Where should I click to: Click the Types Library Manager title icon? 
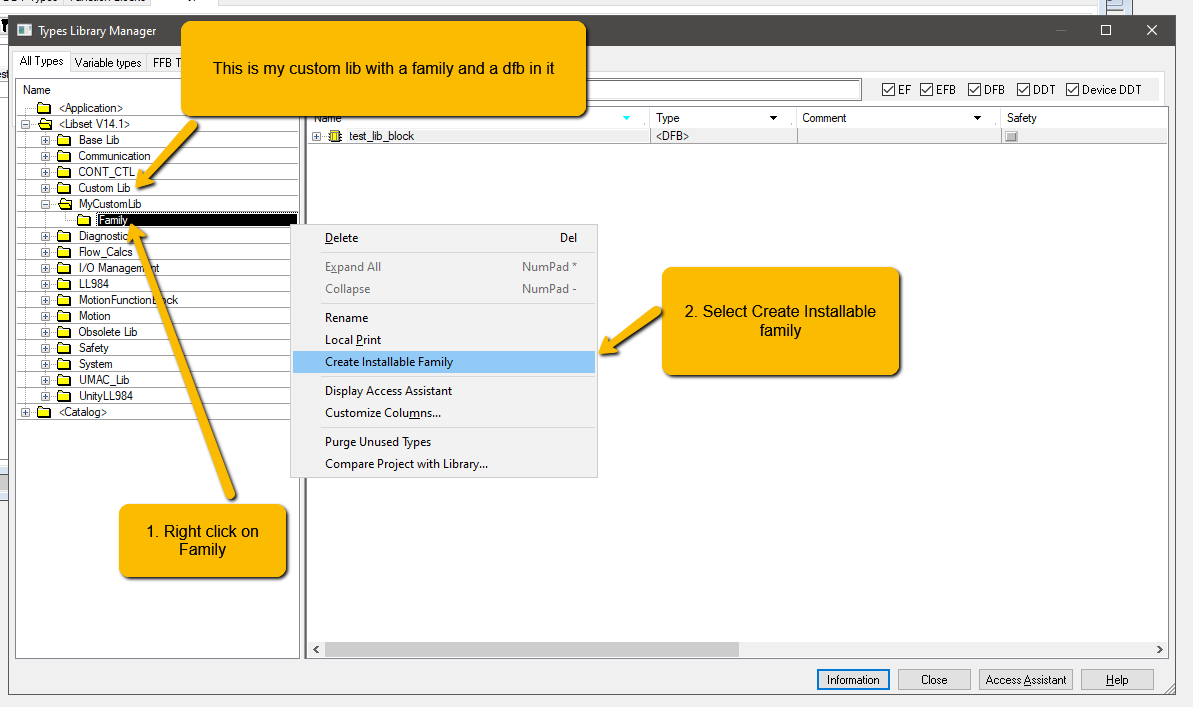coord(24,30)
